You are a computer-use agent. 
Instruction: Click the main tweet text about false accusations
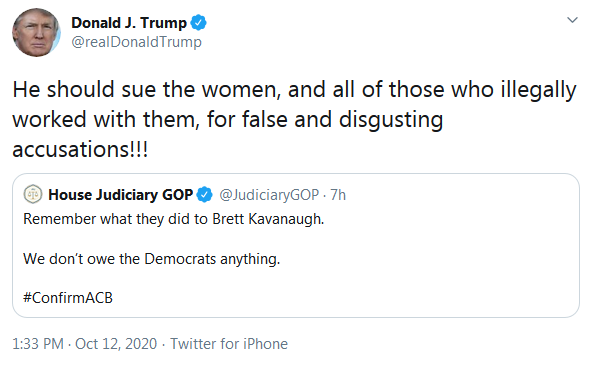pyautogui.click(x=294, y=119)
